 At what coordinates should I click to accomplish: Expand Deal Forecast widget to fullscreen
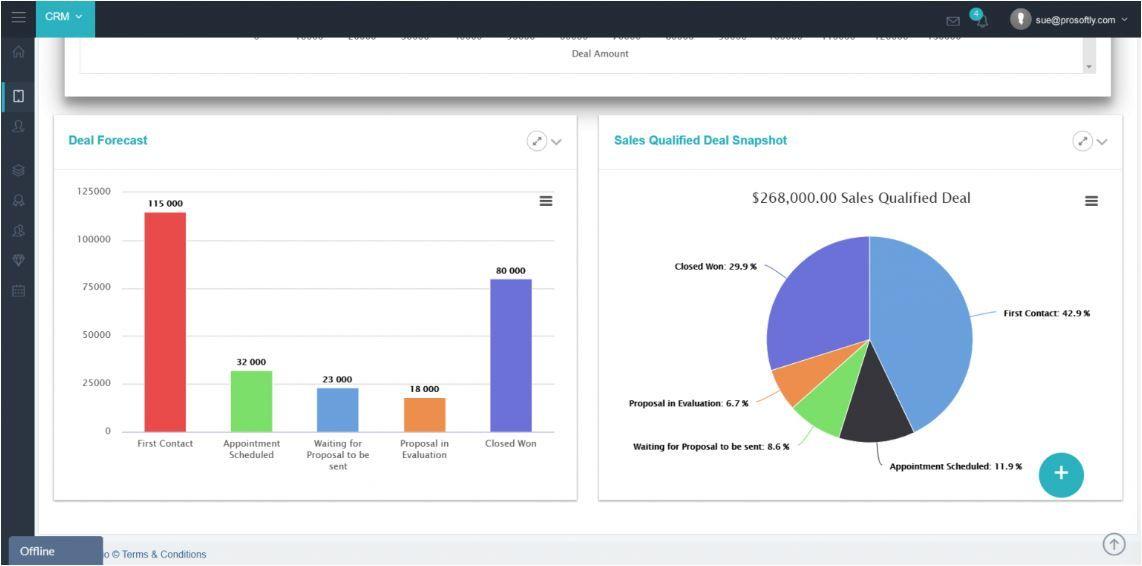[537, 141]
